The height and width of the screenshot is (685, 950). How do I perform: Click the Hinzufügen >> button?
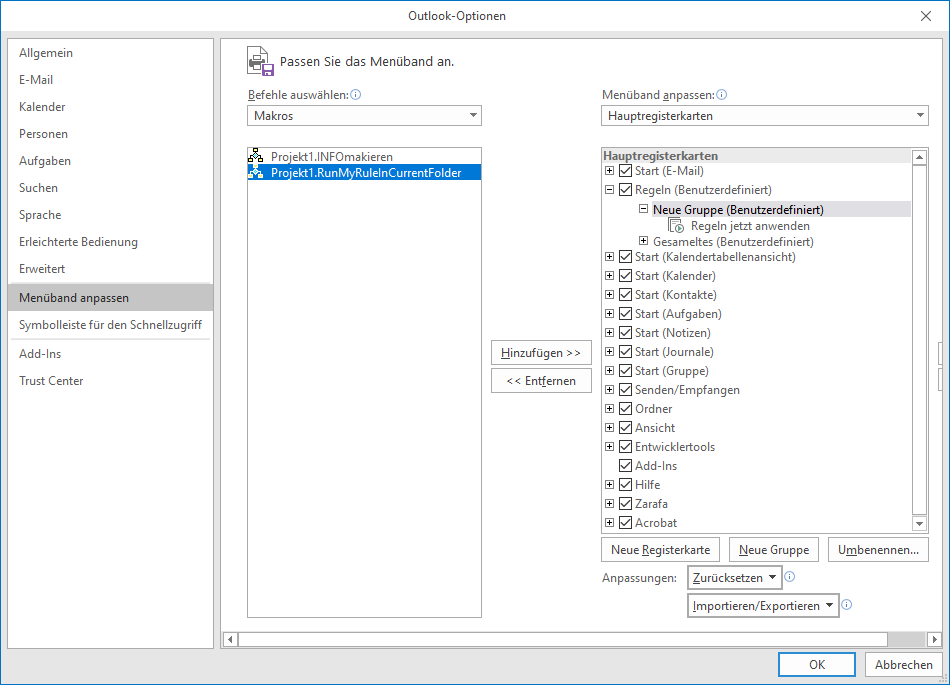tap(541, 353)
